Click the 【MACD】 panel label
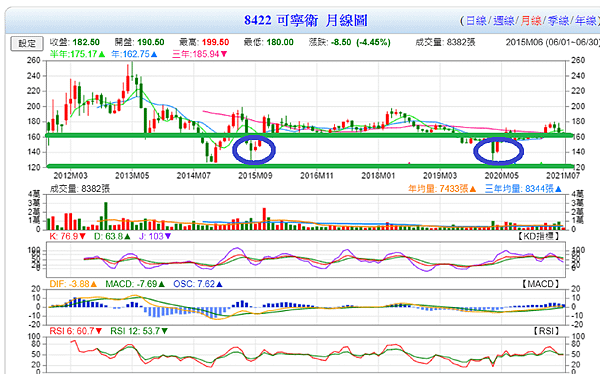The height and width of the screenshot is (374, 600). coord(540,284)
